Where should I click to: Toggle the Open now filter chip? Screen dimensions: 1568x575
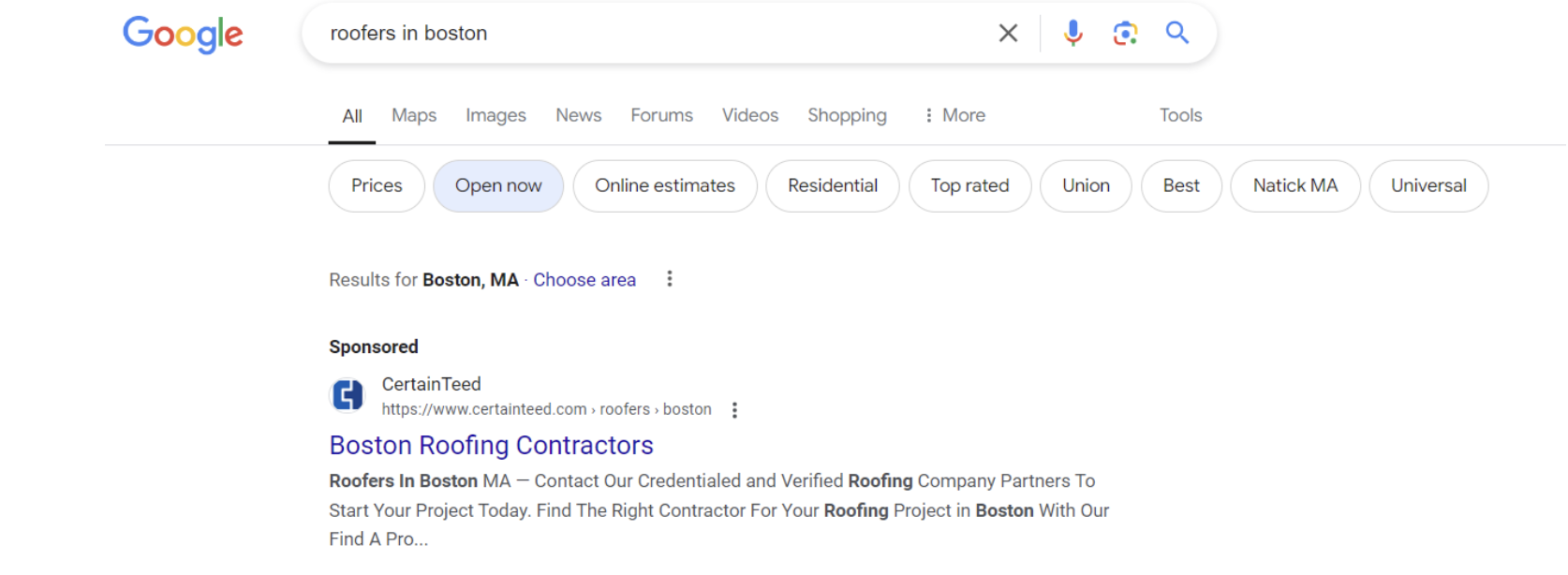pos(498,186)
